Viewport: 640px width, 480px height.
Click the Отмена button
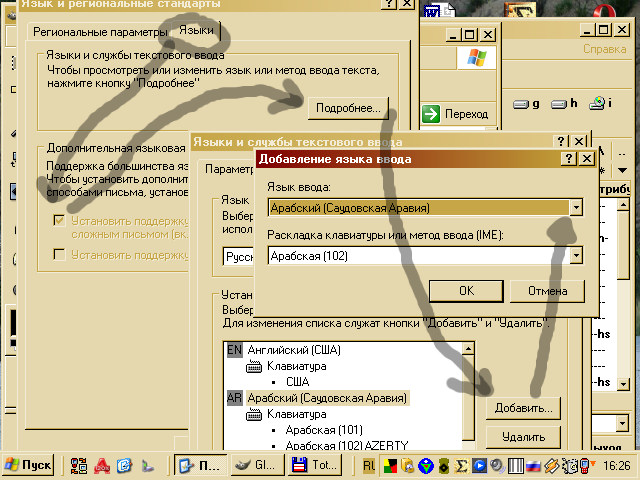point(547,291)
